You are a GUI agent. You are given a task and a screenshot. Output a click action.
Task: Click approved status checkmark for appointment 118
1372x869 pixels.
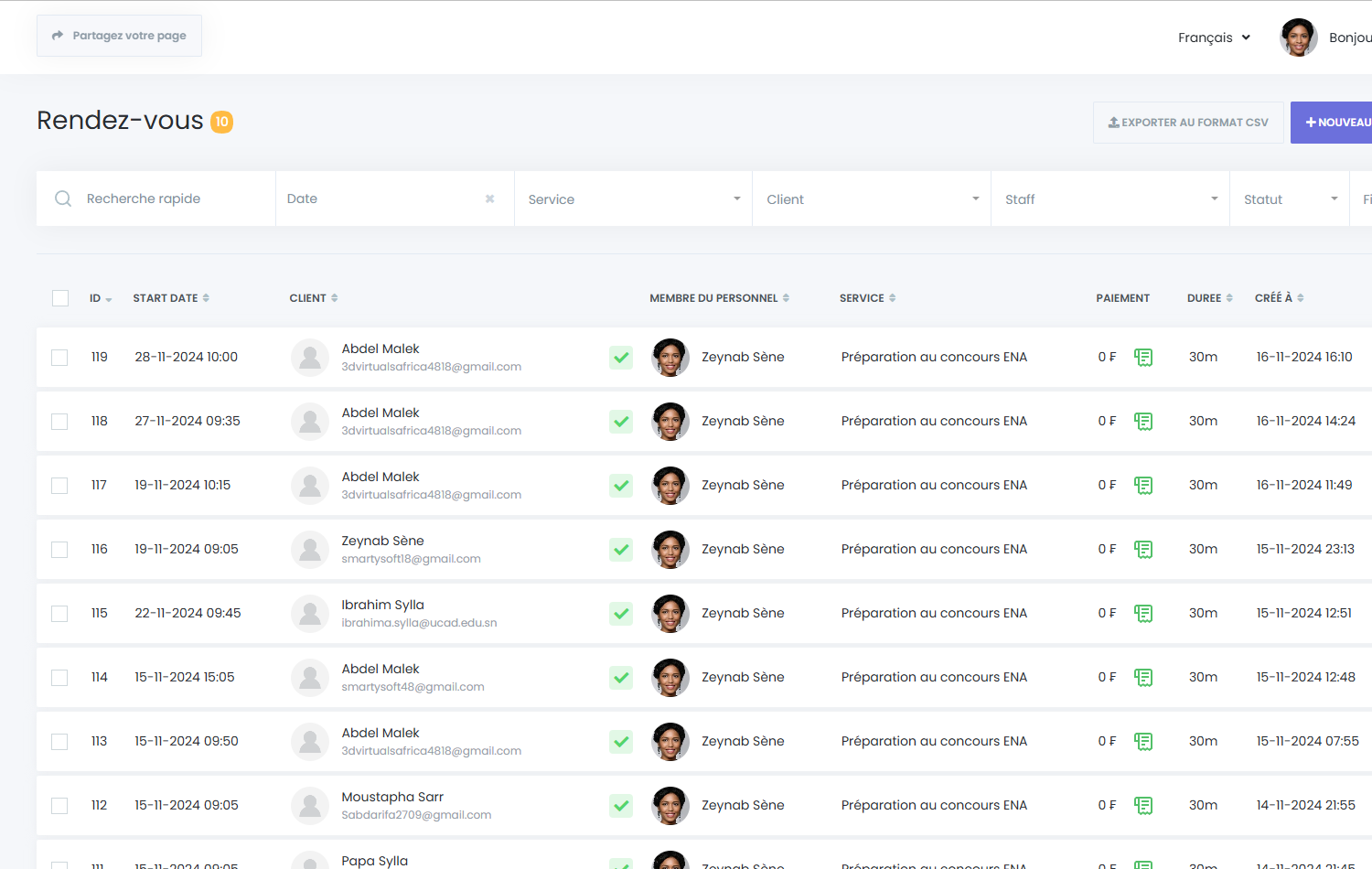click(621, 422)
